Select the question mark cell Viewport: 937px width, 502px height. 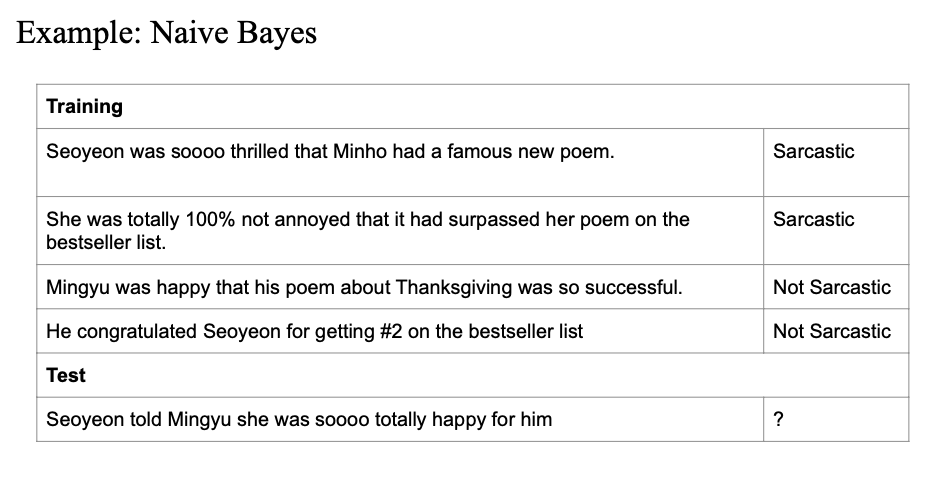(836, 420)
